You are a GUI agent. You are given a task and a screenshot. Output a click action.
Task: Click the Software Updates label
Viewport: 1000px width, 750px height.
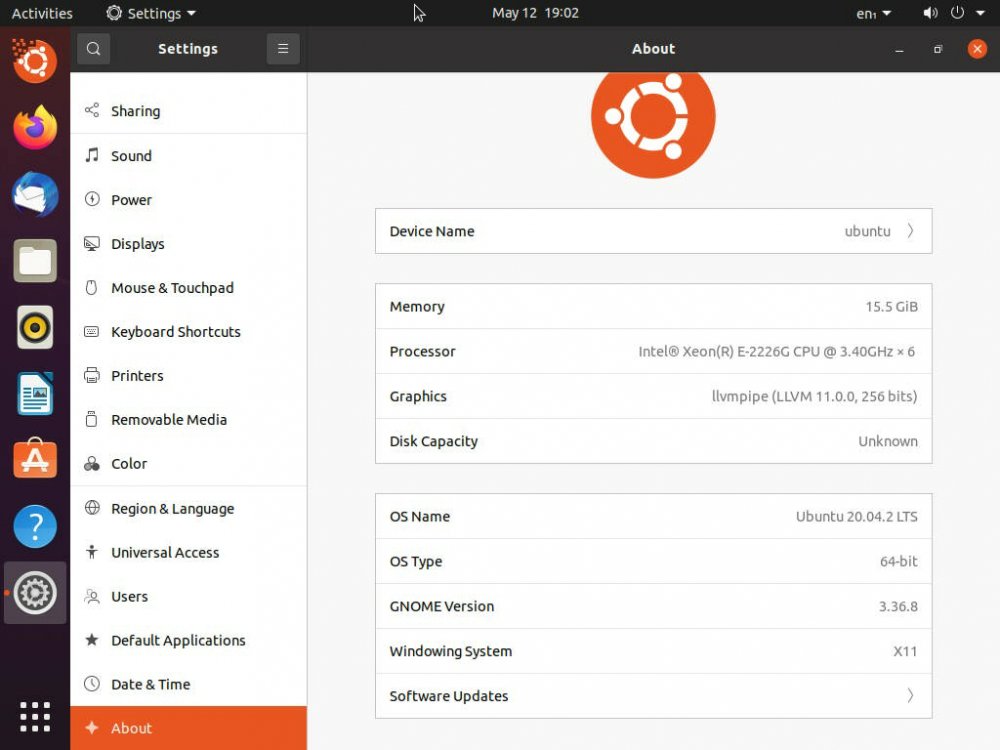click(x=449, y=696)
